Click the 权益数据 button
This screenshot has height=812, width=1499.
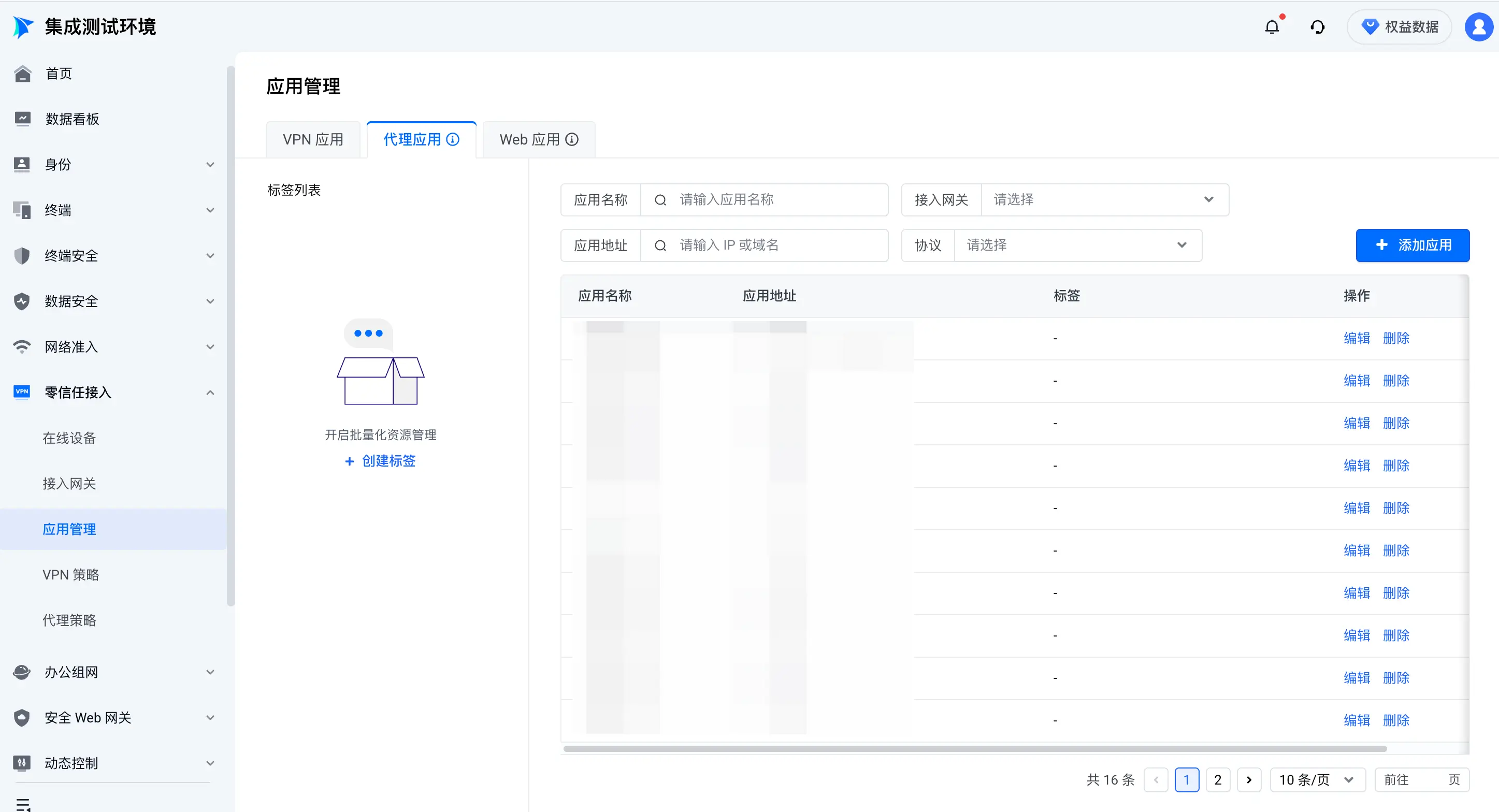[1399, 27]
